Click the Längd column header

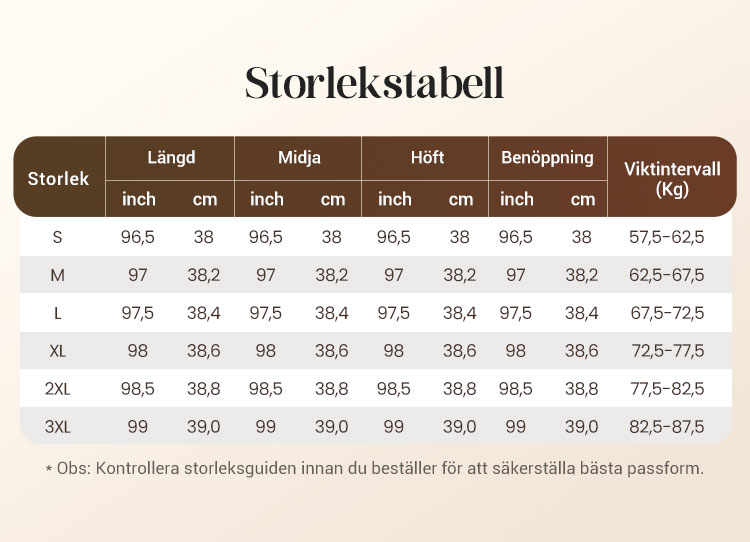[171, 158]
